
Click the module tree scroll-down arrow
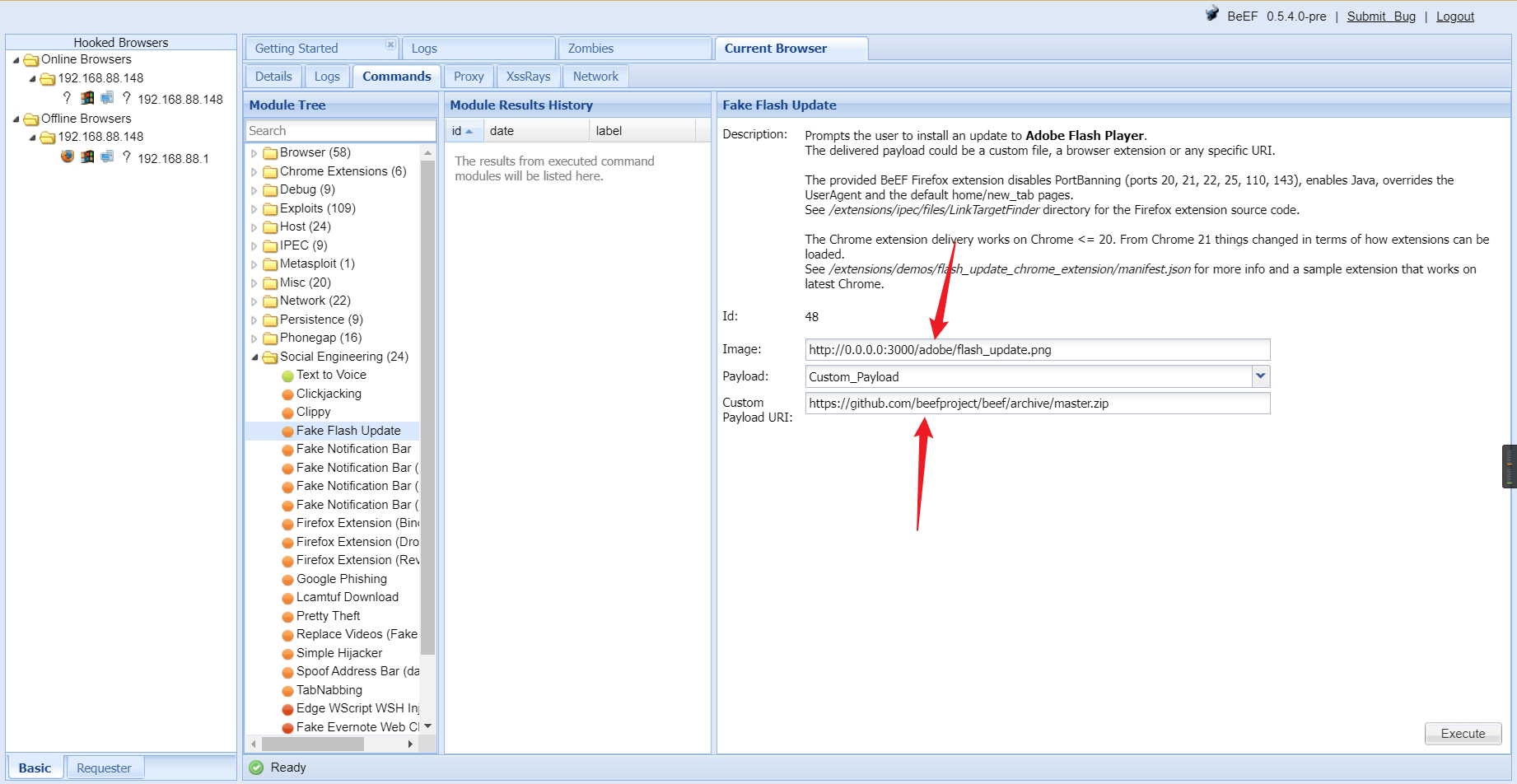coord(427,726)
